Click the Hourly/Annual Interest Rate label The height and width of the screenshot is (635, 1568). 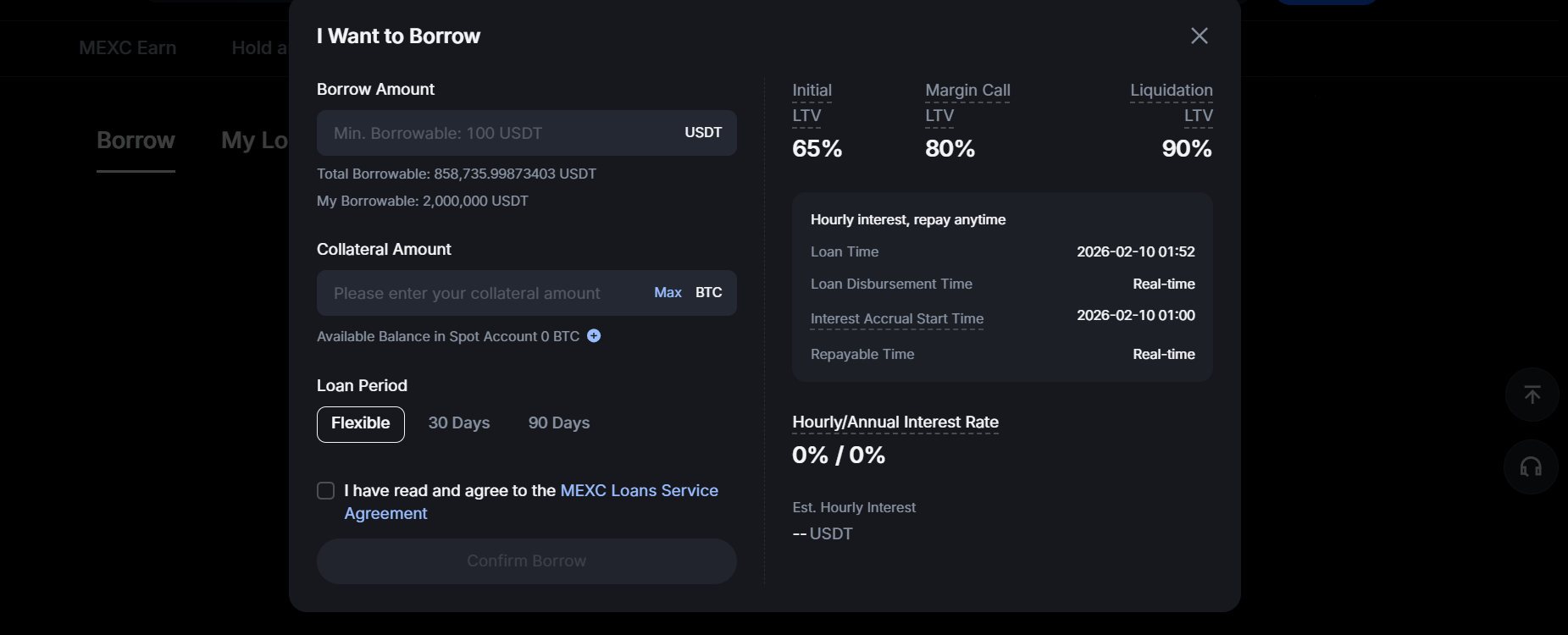pyautogui.click(x=895, y=422)
